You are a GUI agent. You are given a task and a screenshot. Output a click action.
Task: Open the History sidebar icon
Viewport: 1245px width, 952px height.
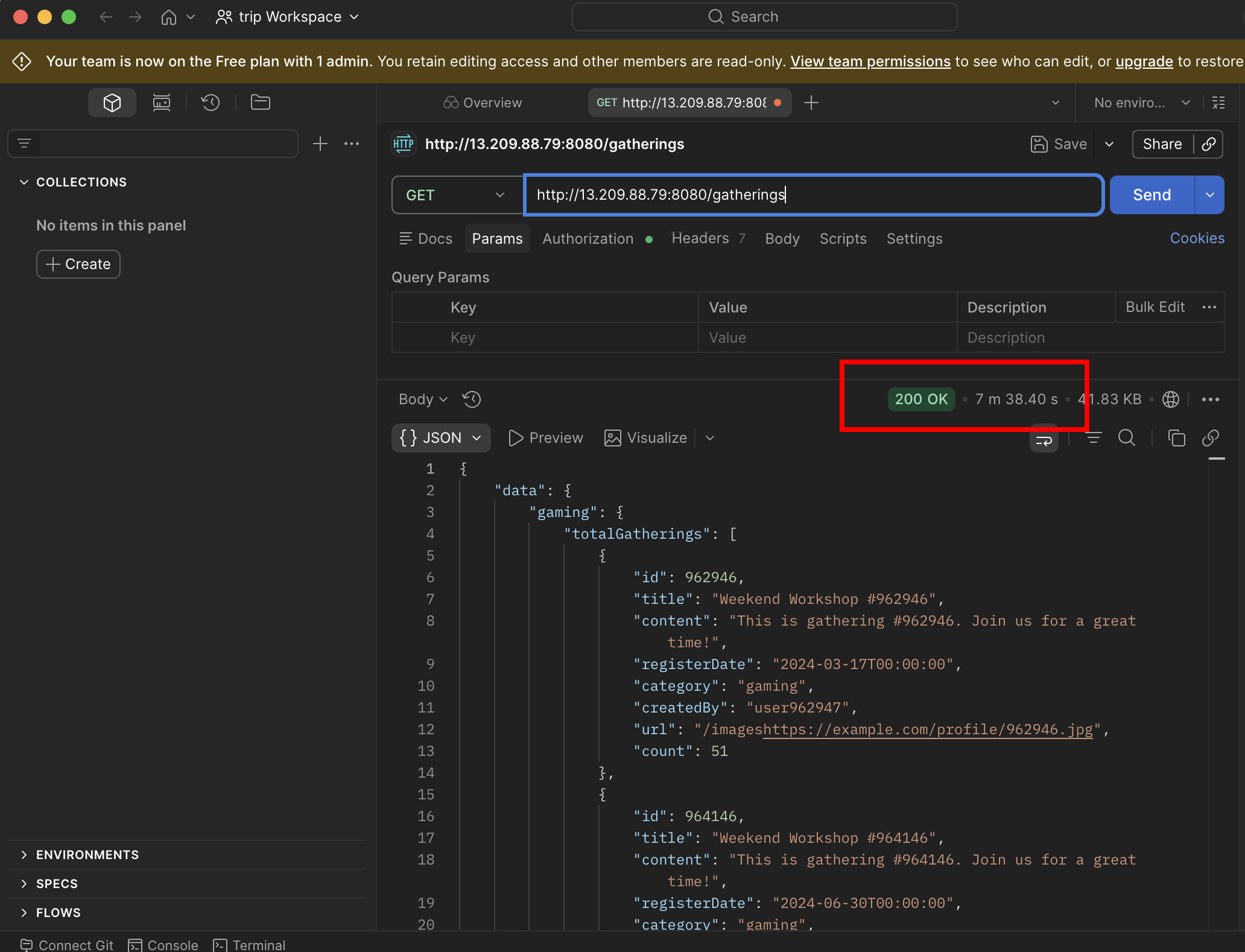click(211, 103)
